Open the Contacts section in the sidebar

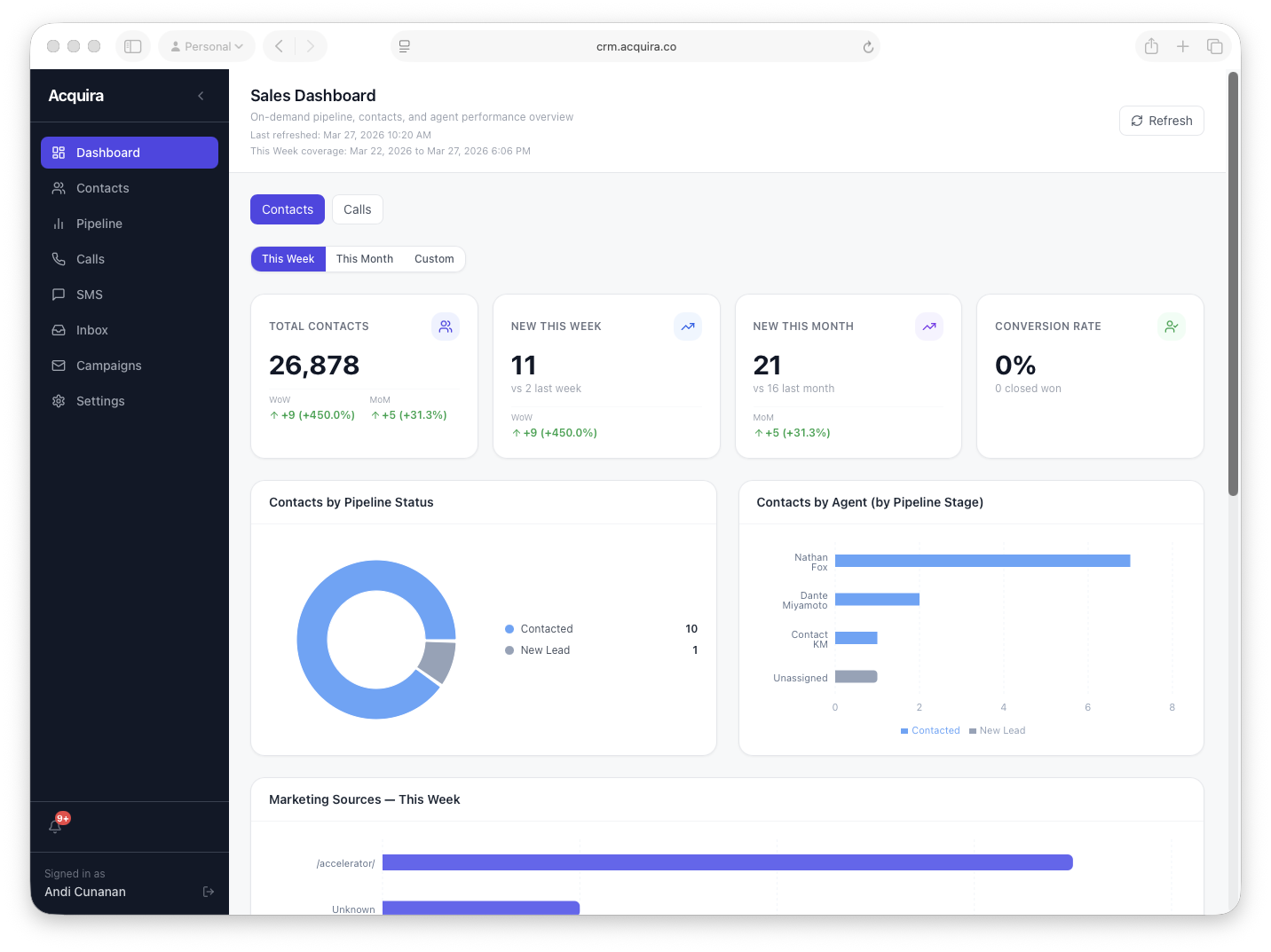pos(102,188)
